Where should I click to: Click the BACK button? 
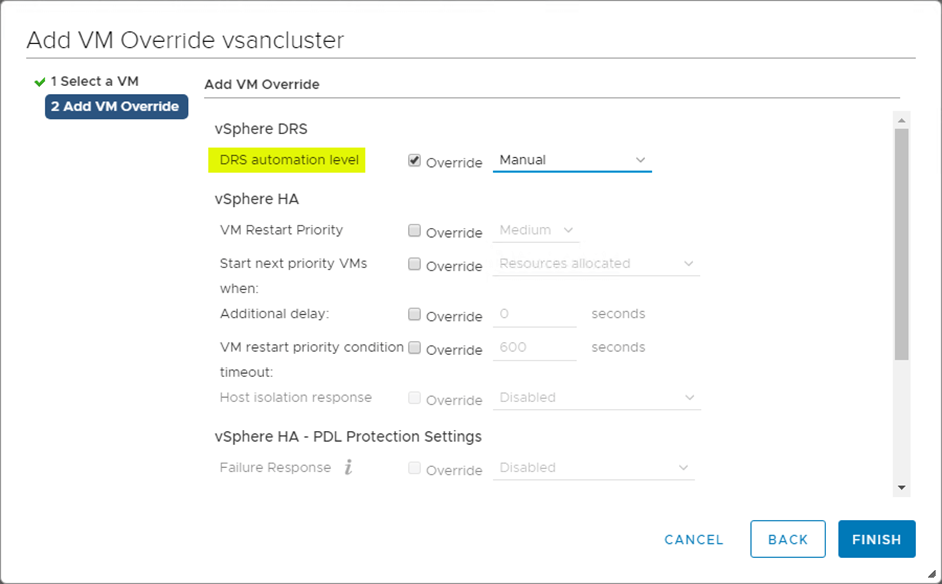click(788, 539)
